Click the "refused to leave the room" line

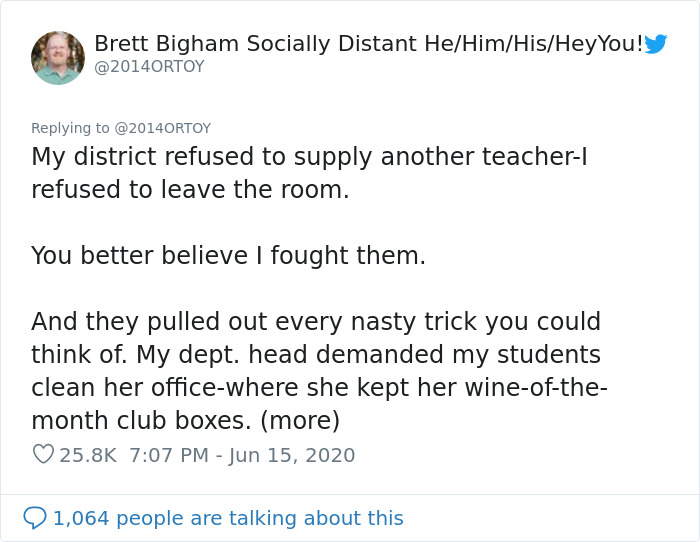click(190, 189)
